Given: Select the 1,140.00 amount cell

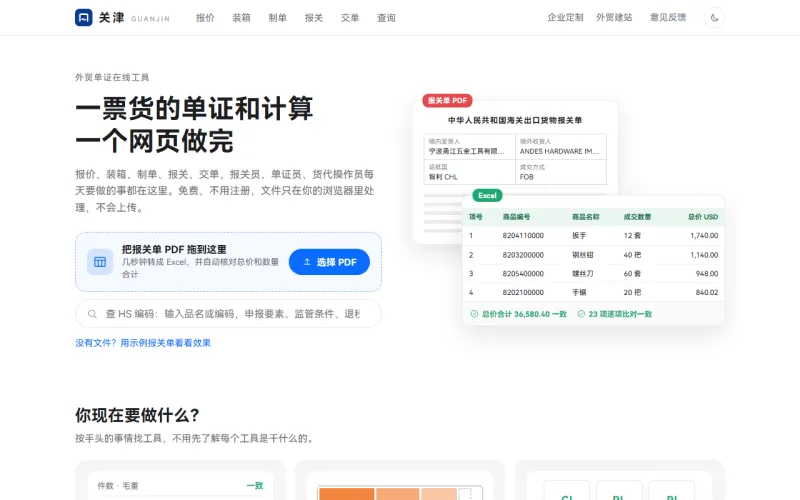Looking at the screenshot, I should [704, 255].
